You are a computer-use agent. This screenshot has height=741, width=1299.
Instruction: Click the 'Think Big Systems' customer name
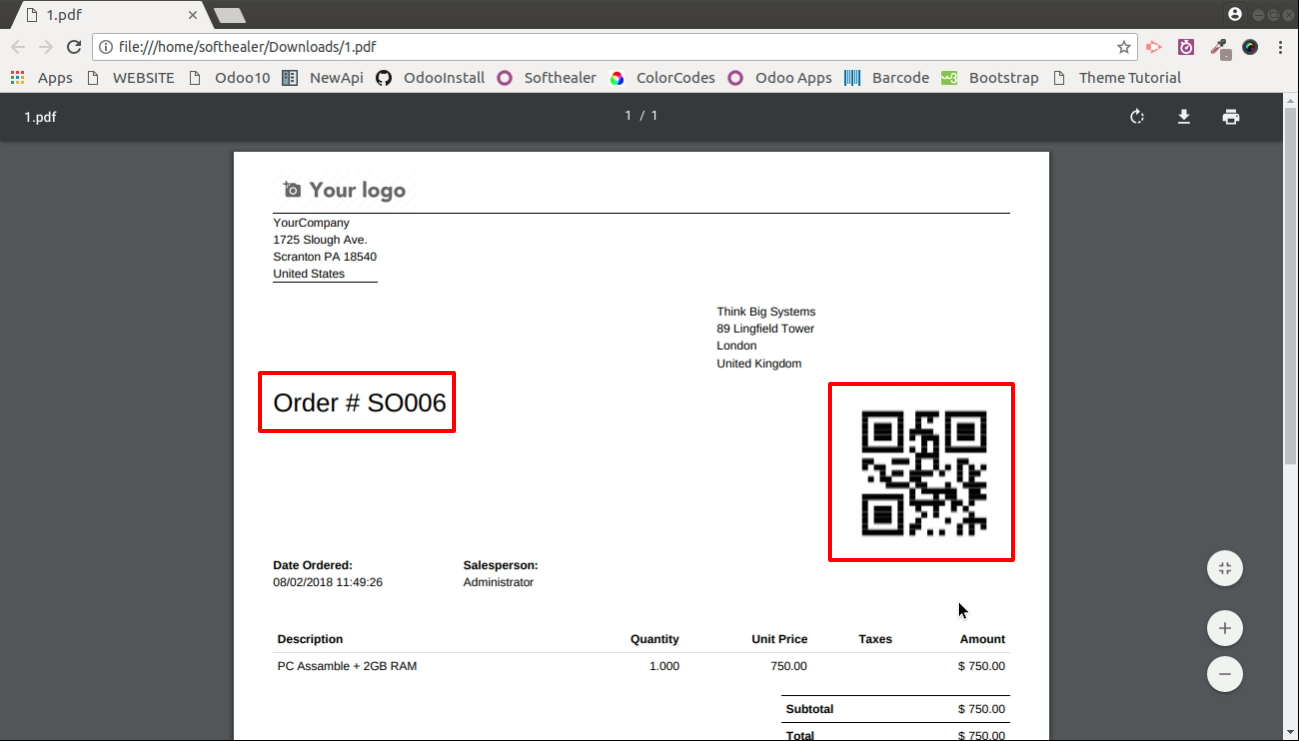(766, 312)
